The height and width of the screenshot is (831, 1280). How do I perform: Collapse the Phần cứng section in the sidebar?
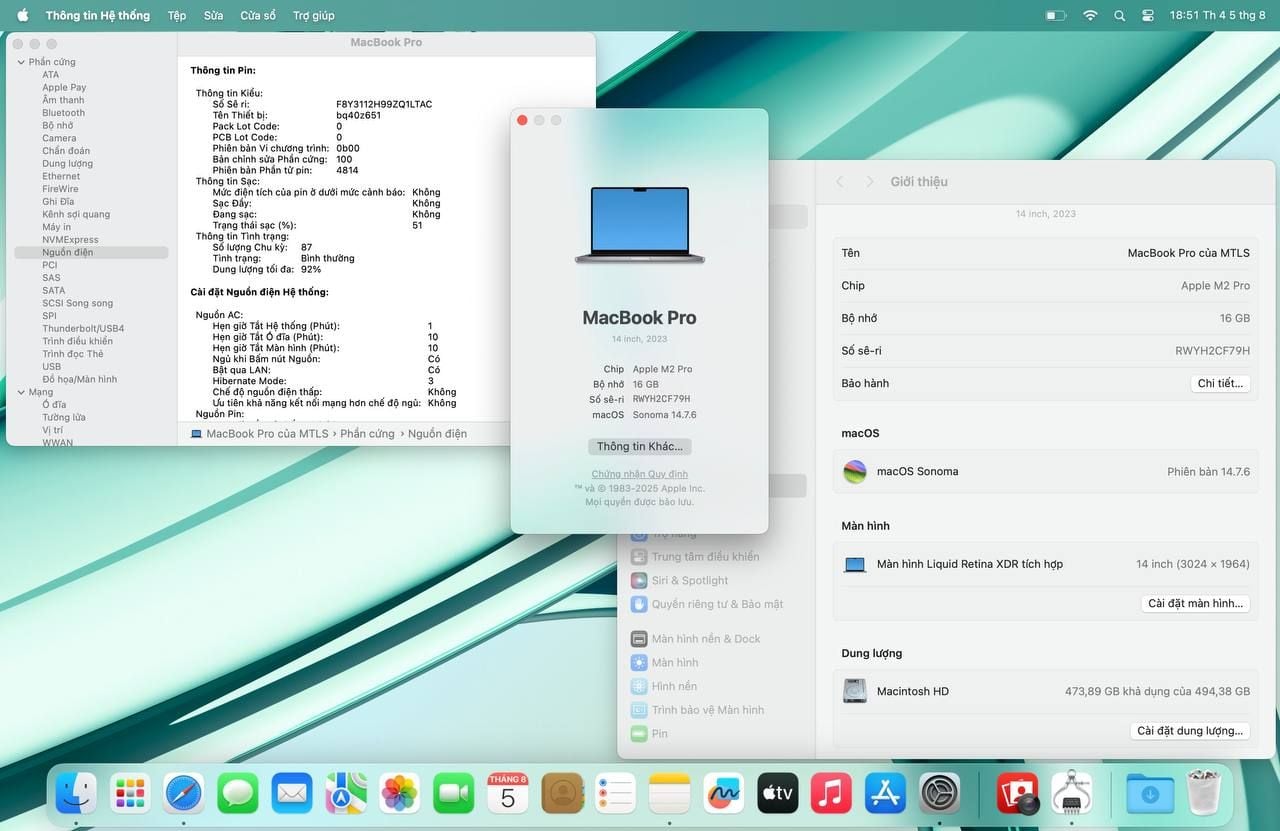point(21,62)
